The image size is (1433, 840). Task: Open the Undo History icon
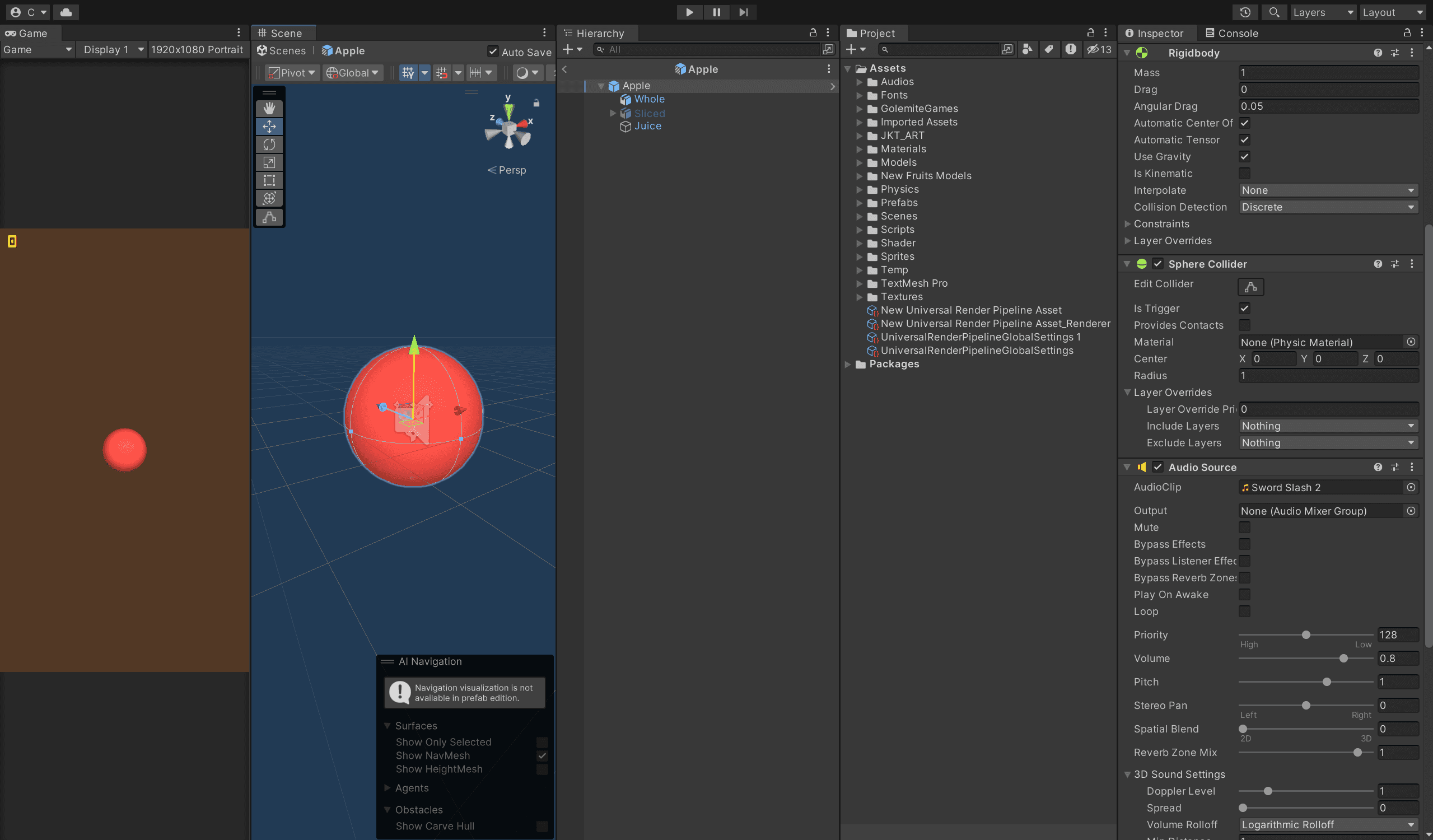point(1245,12)
